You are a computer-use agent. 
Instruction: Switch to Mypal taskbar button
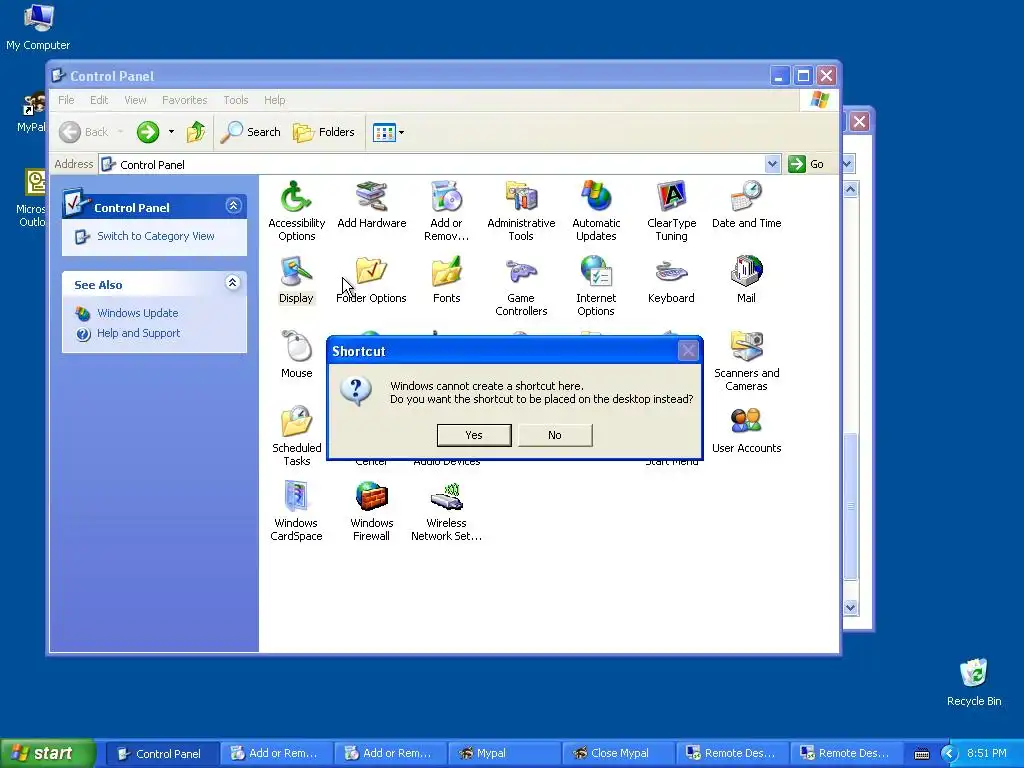pyautogui.click(x=504, y=753)
